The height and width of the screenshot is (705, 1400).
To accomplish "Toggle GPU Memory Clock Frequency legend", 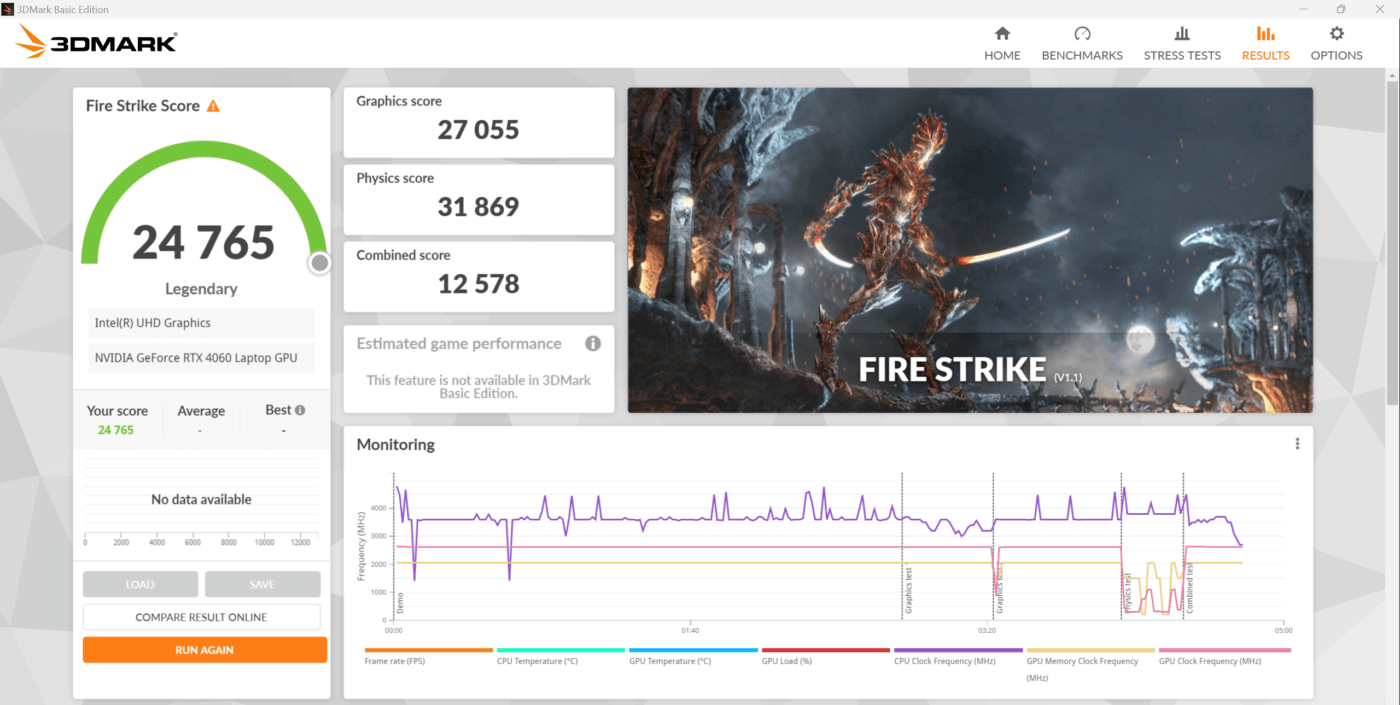I will [x=1089, y=665].
